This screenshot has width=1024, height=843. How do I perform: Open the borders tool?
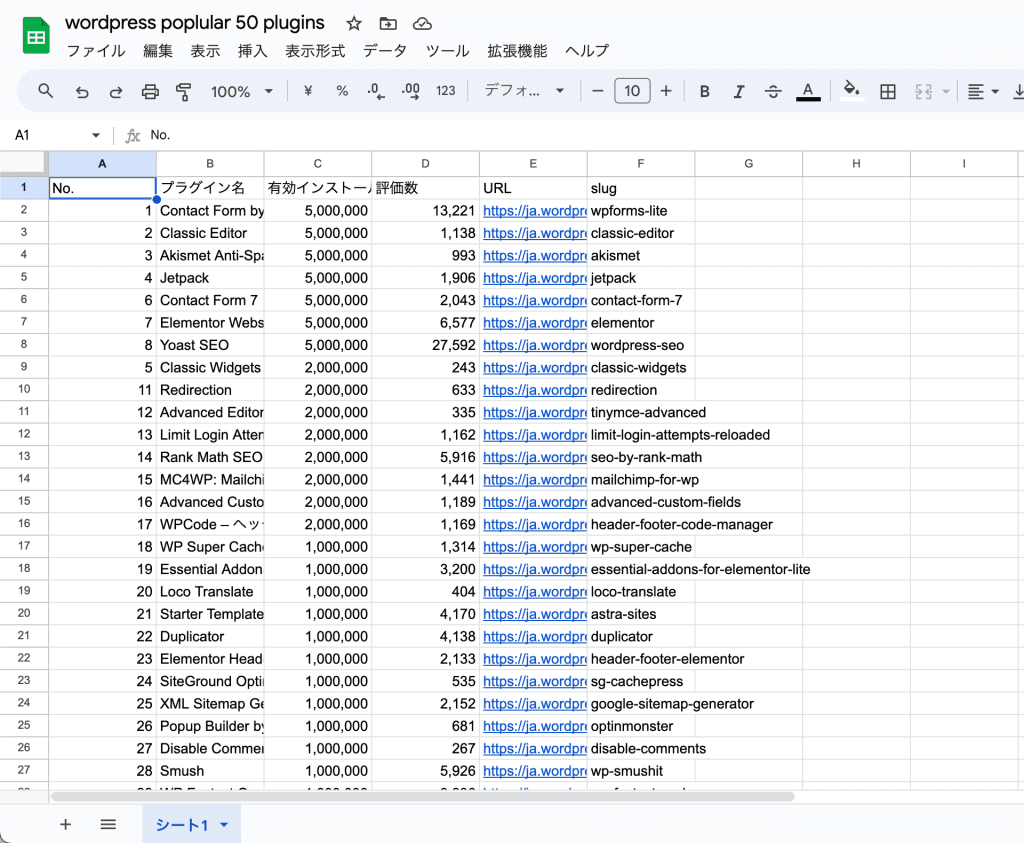pyautogui.click(x=888, y=91)
